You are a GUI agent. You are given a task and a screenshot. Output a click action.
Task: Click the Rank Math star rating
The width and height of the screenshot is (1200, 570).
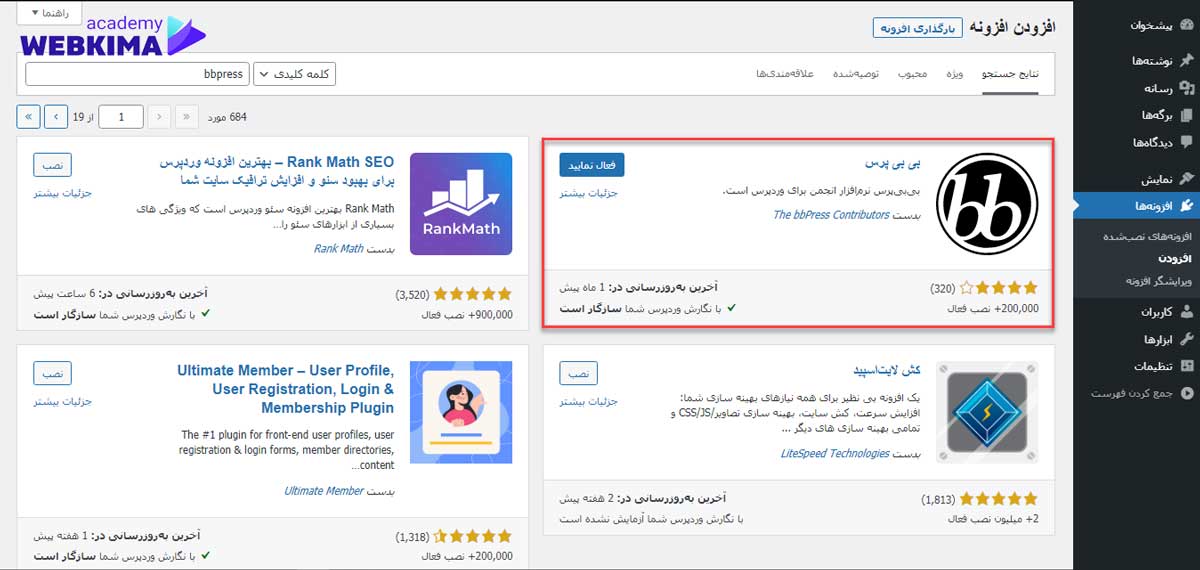click(x=473, y=294)
